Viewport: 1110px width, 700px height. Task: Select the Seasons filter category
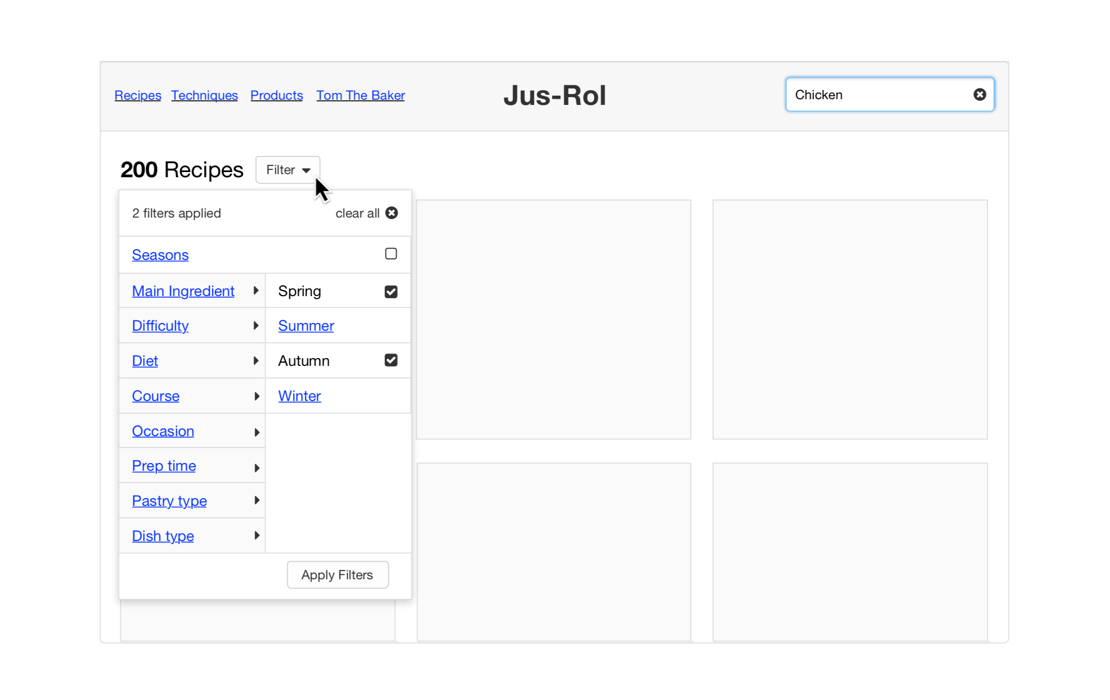click(160, 255)
